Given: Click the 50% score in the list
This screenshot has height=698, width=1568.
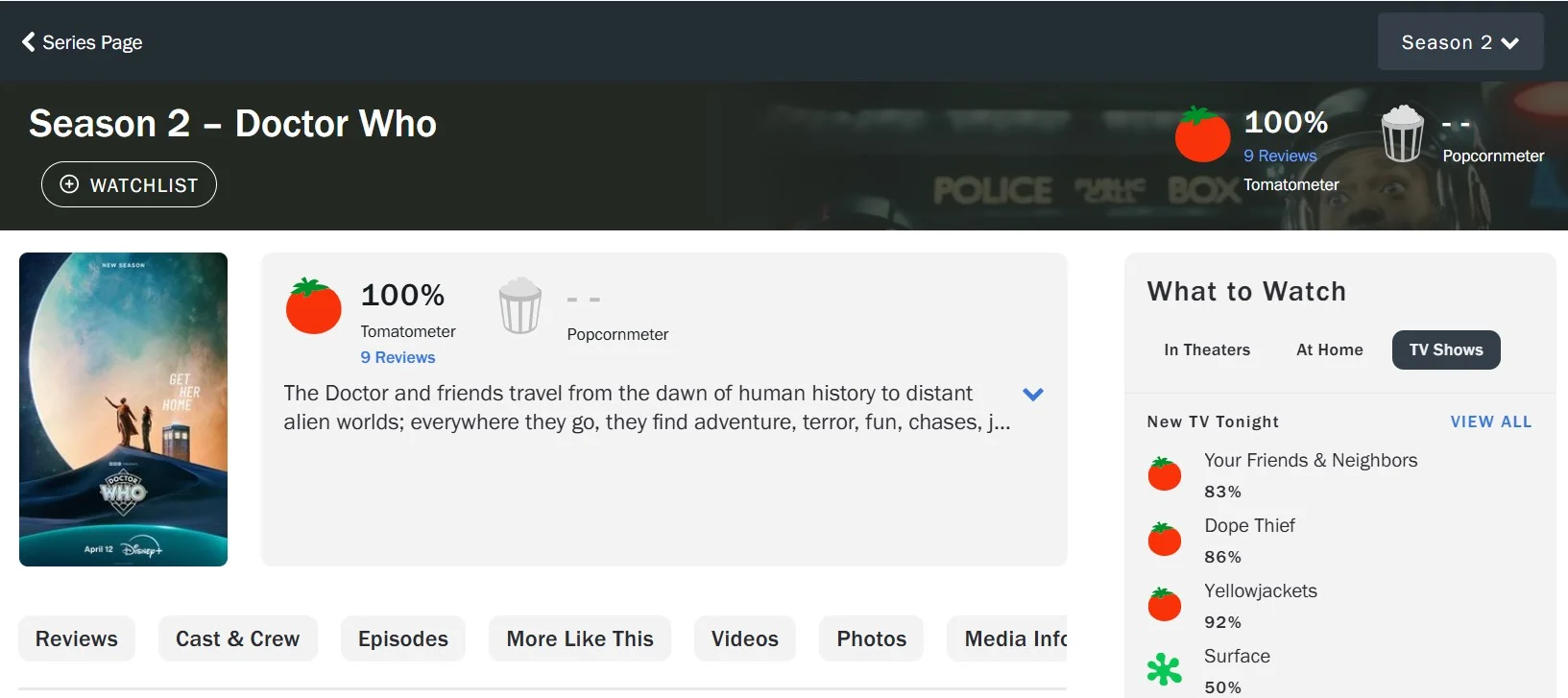Looking at the screenshot, I should [1222, 687].
